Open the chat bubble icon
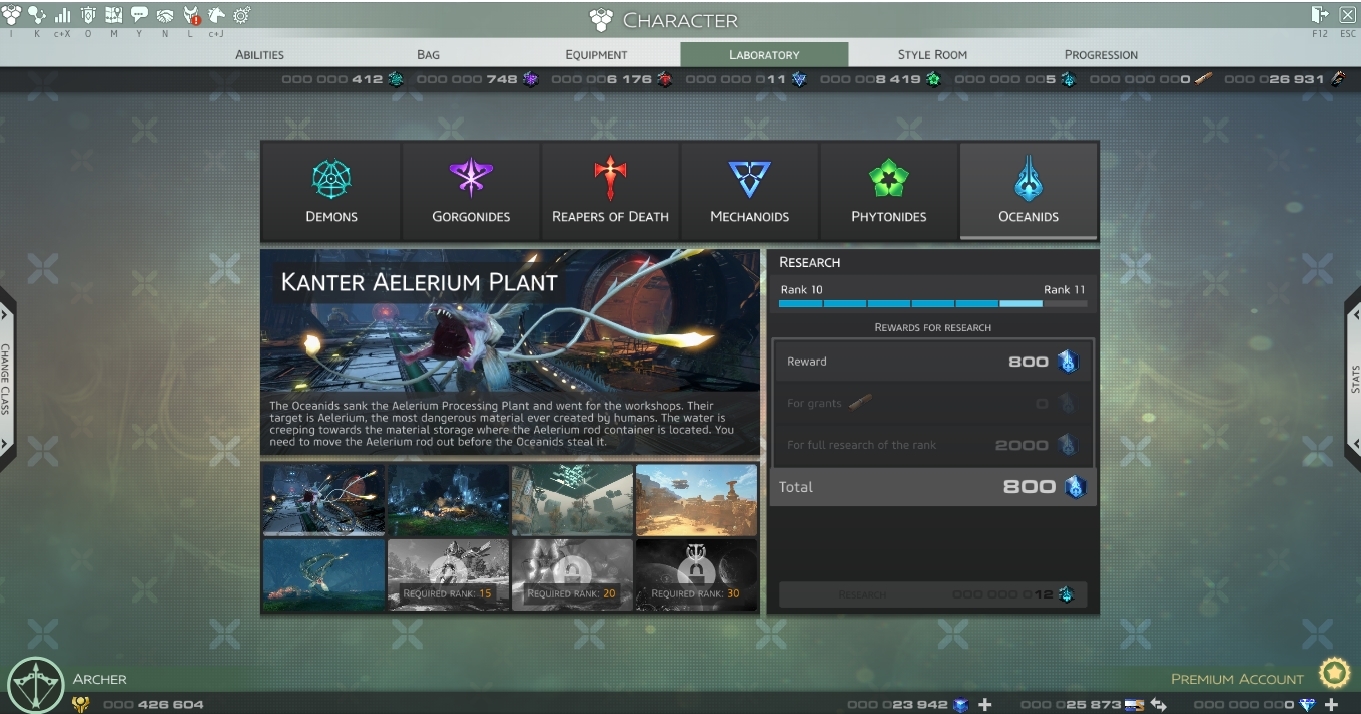 (139, 15)
